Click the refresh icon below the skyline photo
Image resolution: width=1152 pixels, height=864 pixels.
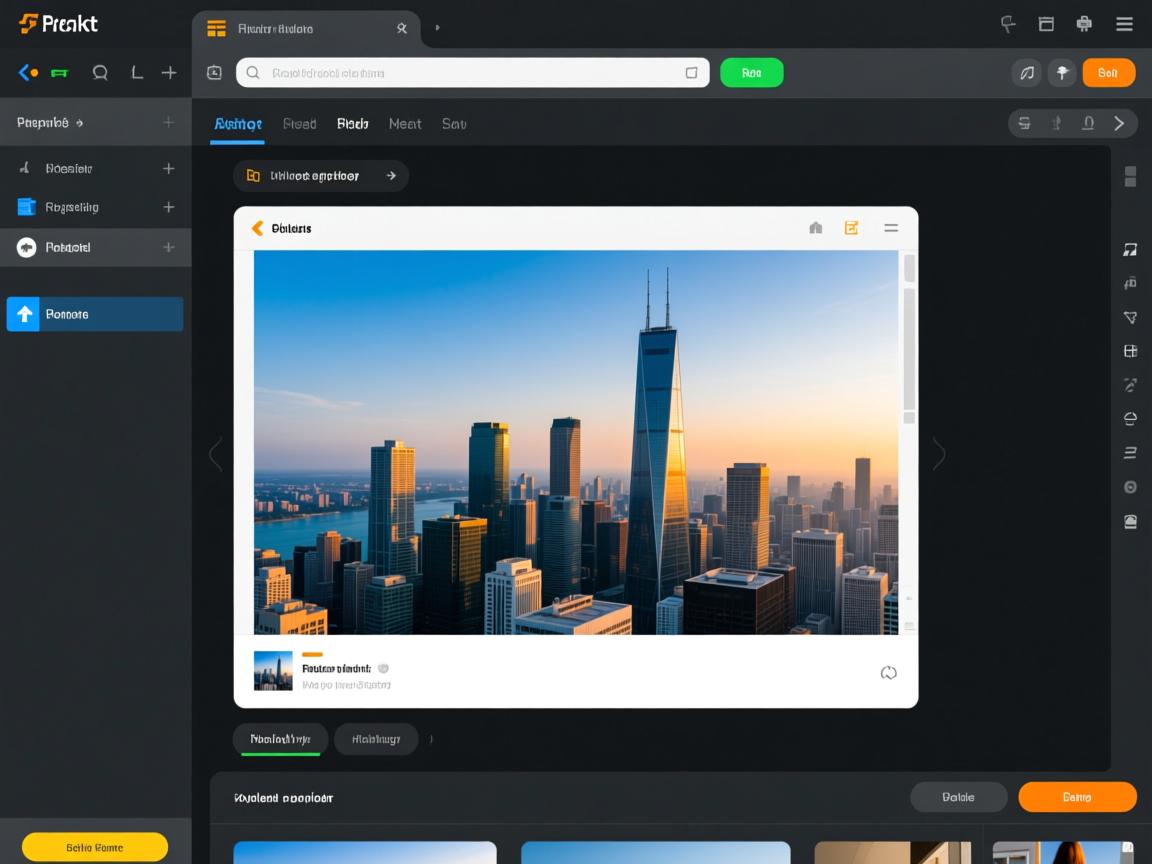click(x=888, y=673)
